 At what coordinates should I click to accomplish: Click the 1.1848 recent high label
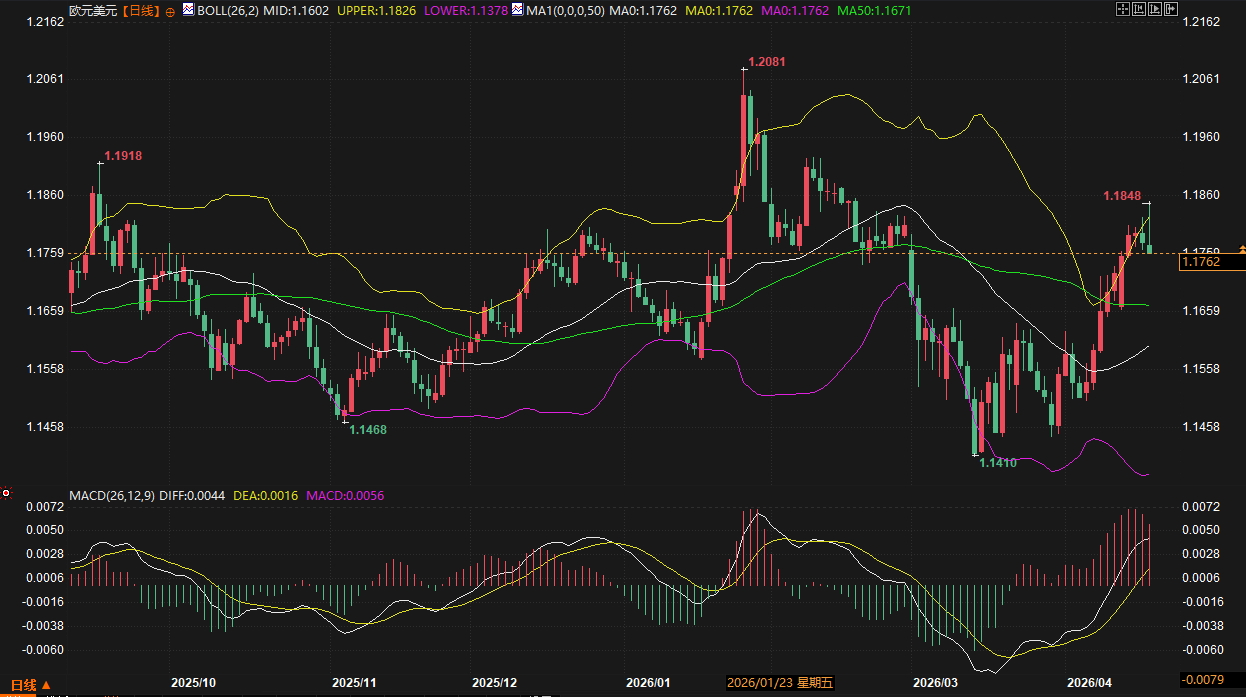(1122, 196)
